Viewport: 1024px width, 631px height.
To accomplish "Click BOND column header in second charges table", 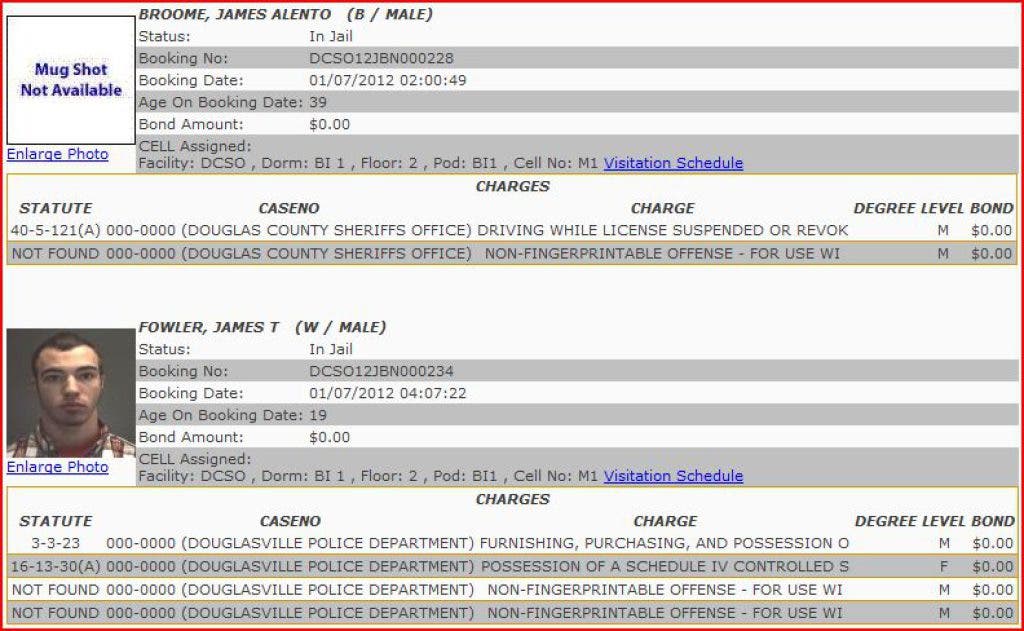I will [x=992, y=521].
